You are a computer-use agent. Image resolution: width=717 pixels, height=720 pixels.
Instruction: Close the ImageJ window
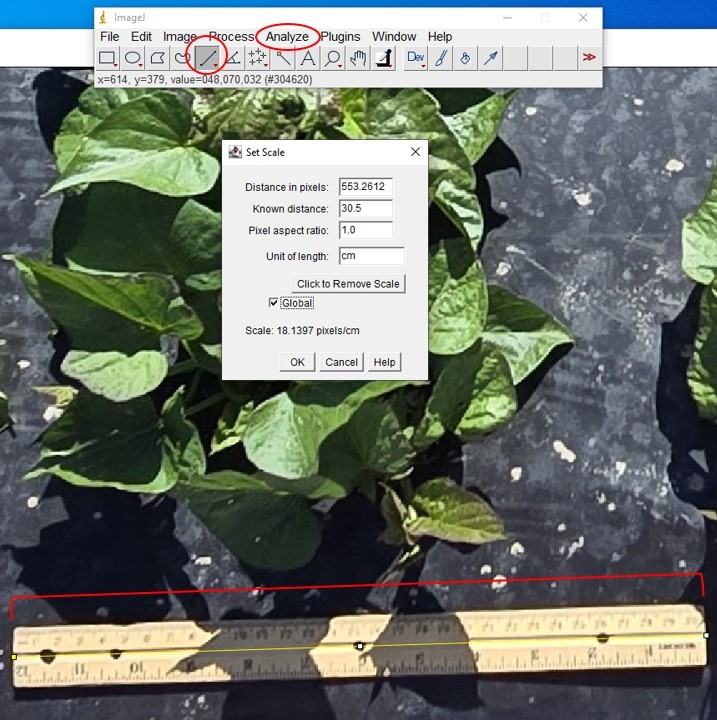coord(583,17)
